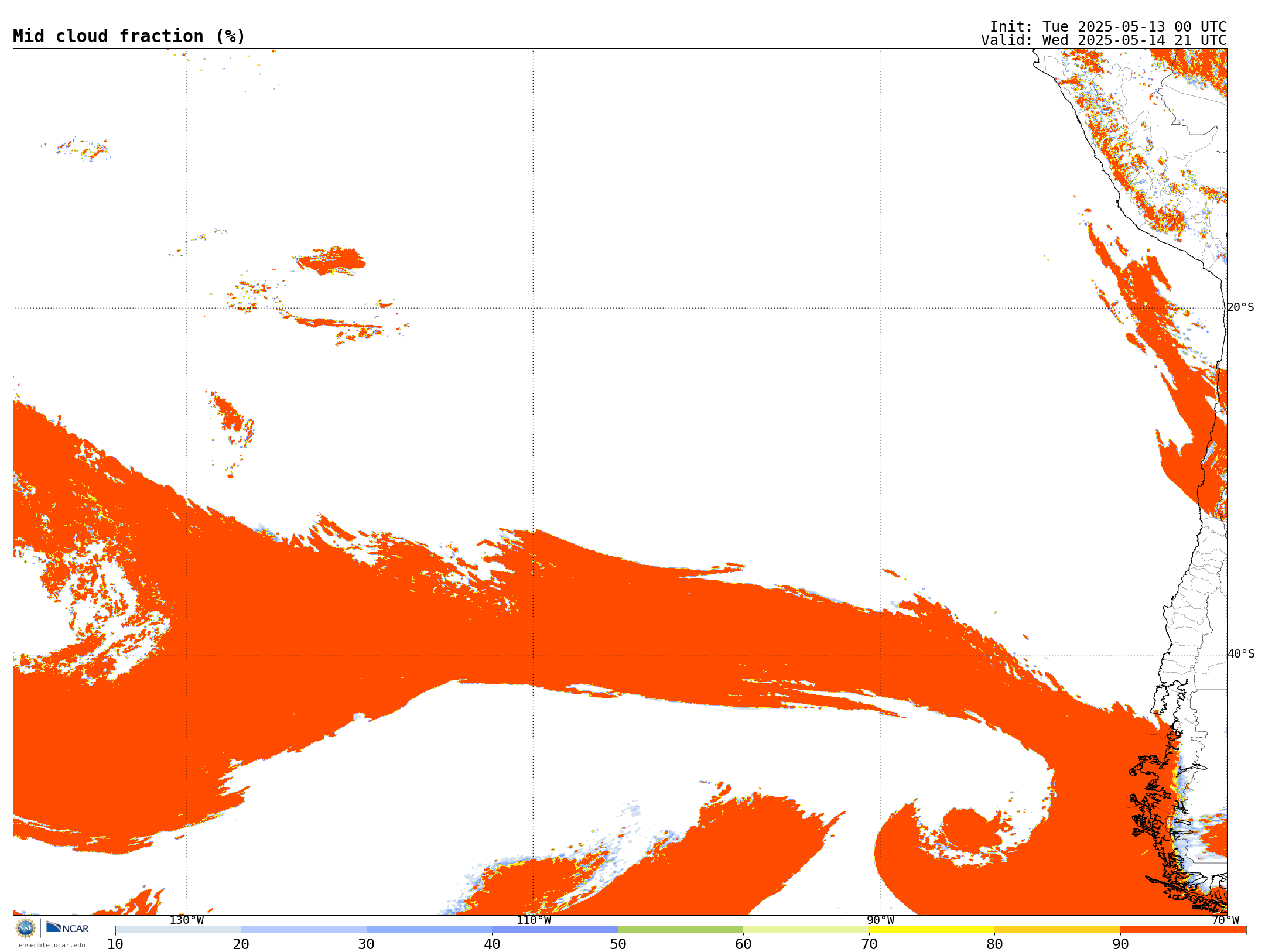This screenshot has width=1265, height=952.
Task: Click the 90+ orange-red colorbar segment
Action: pos(1183,930)
